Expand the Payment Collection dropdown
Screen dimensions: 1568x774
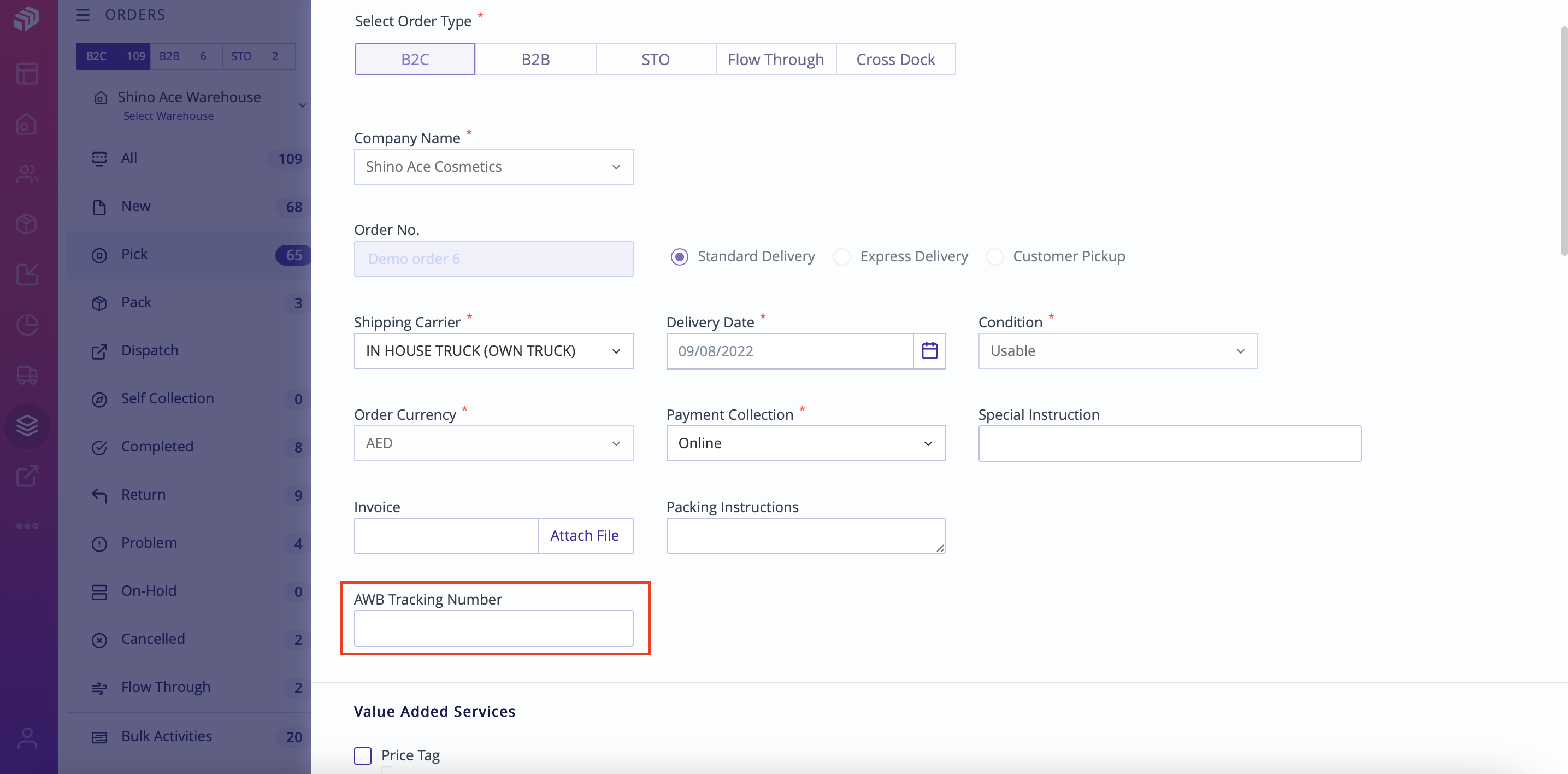point(805,443)
